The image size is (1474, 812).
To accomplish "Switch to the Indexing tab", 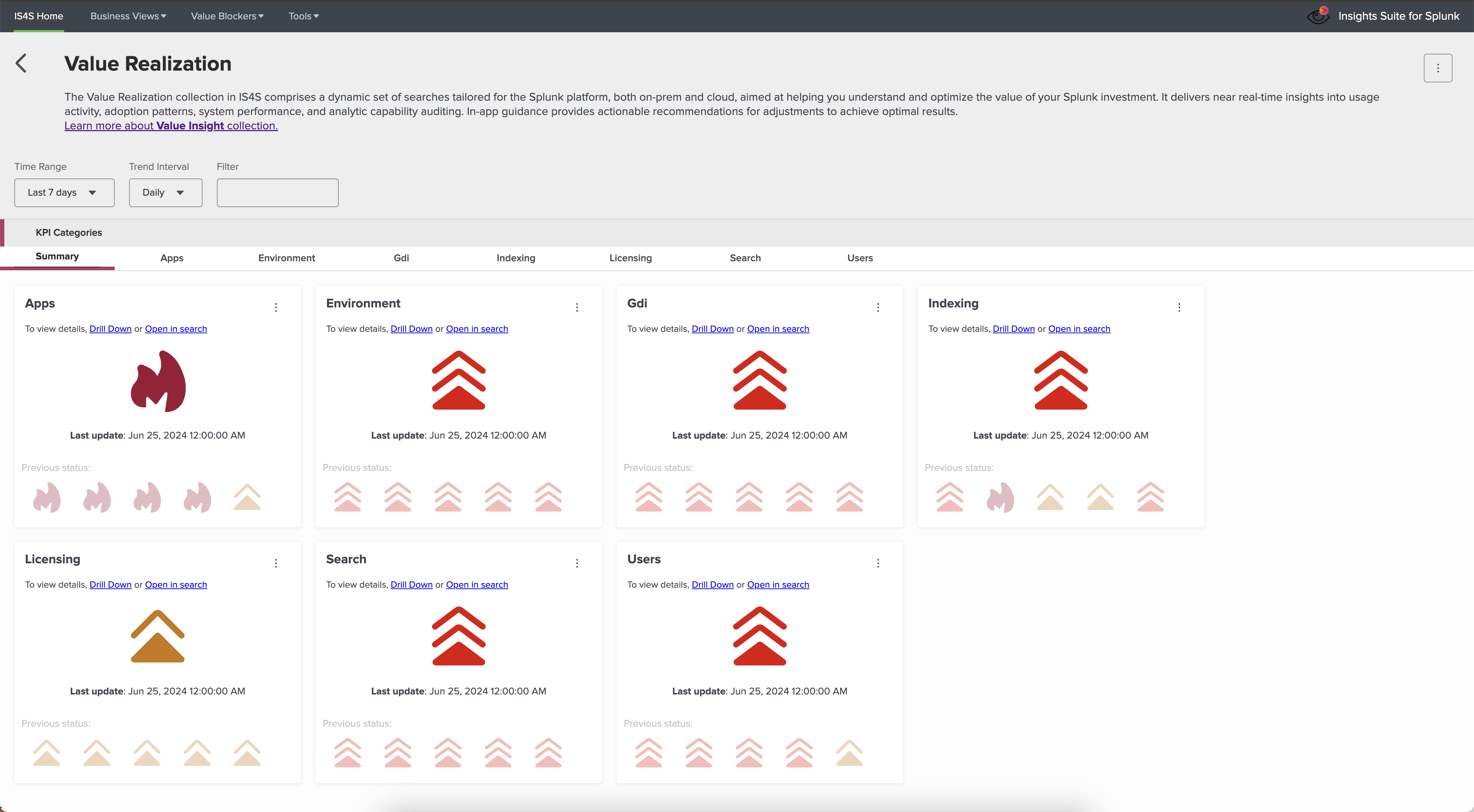I will (x=516, y=258).
